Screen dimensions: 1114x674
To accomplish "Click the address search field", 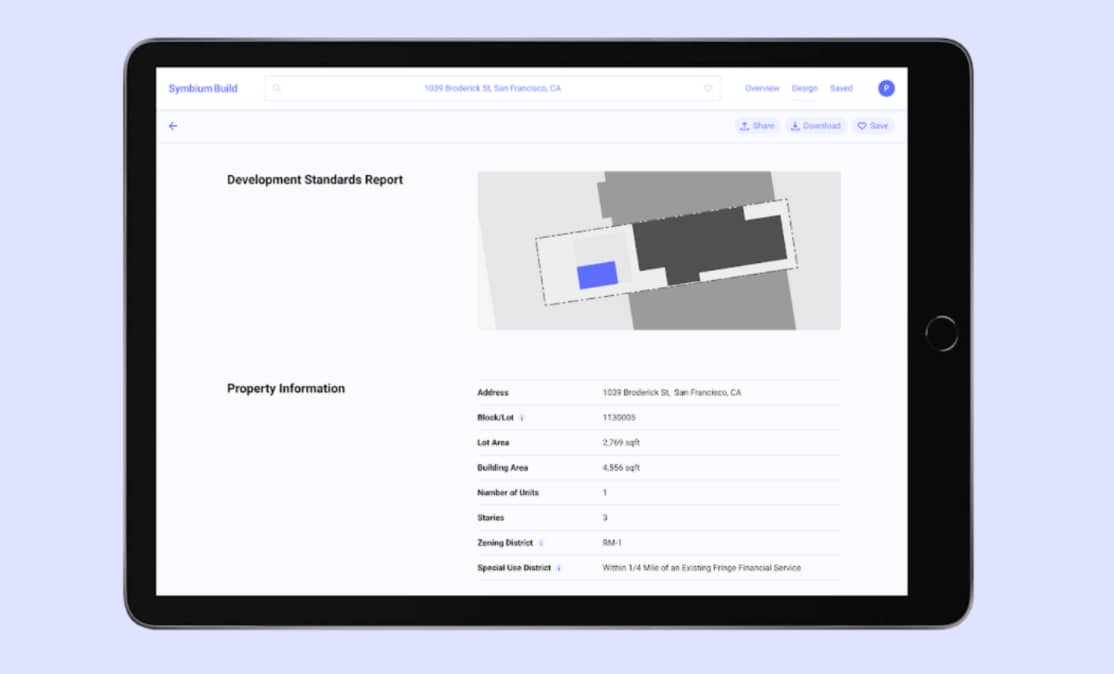I will [492, 88].
